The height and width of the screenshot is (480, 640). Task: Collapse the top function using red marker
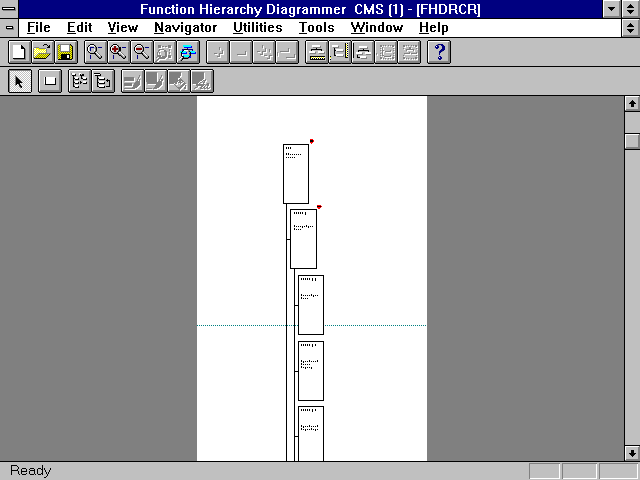pos(311,141)
